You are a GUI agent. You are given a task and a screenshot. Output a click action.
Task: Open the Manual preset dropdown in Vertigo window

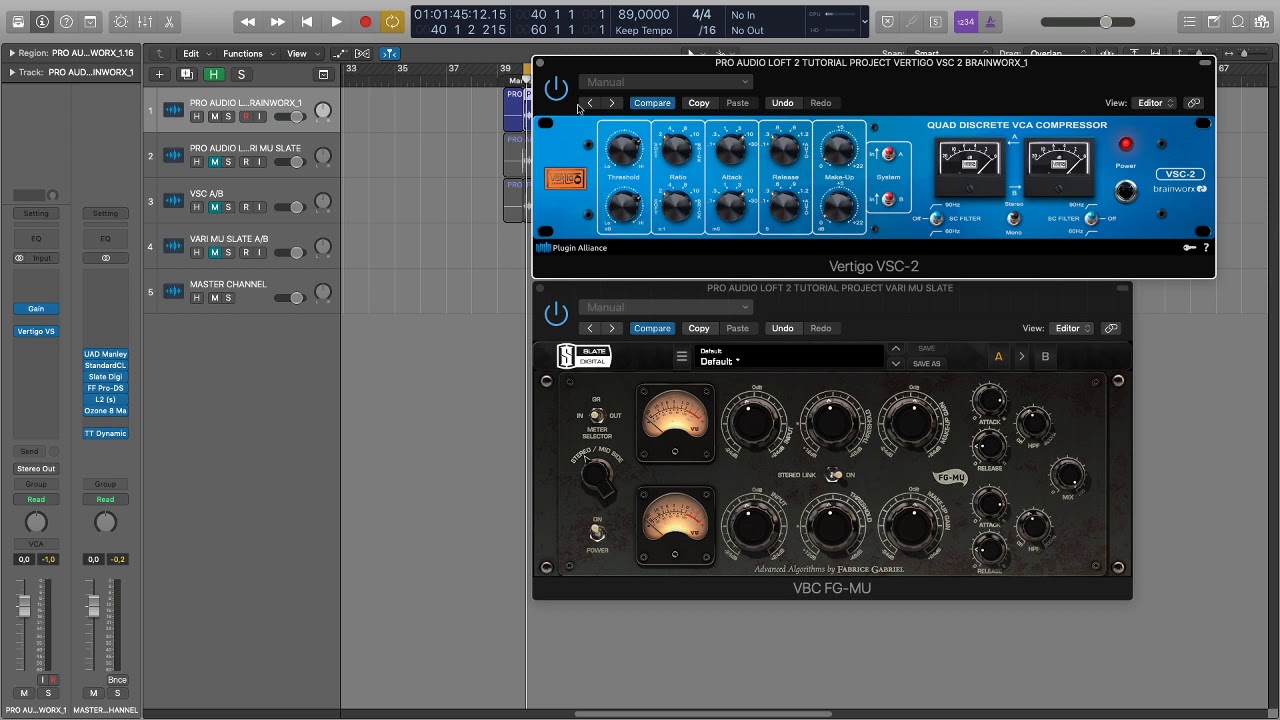665,82
